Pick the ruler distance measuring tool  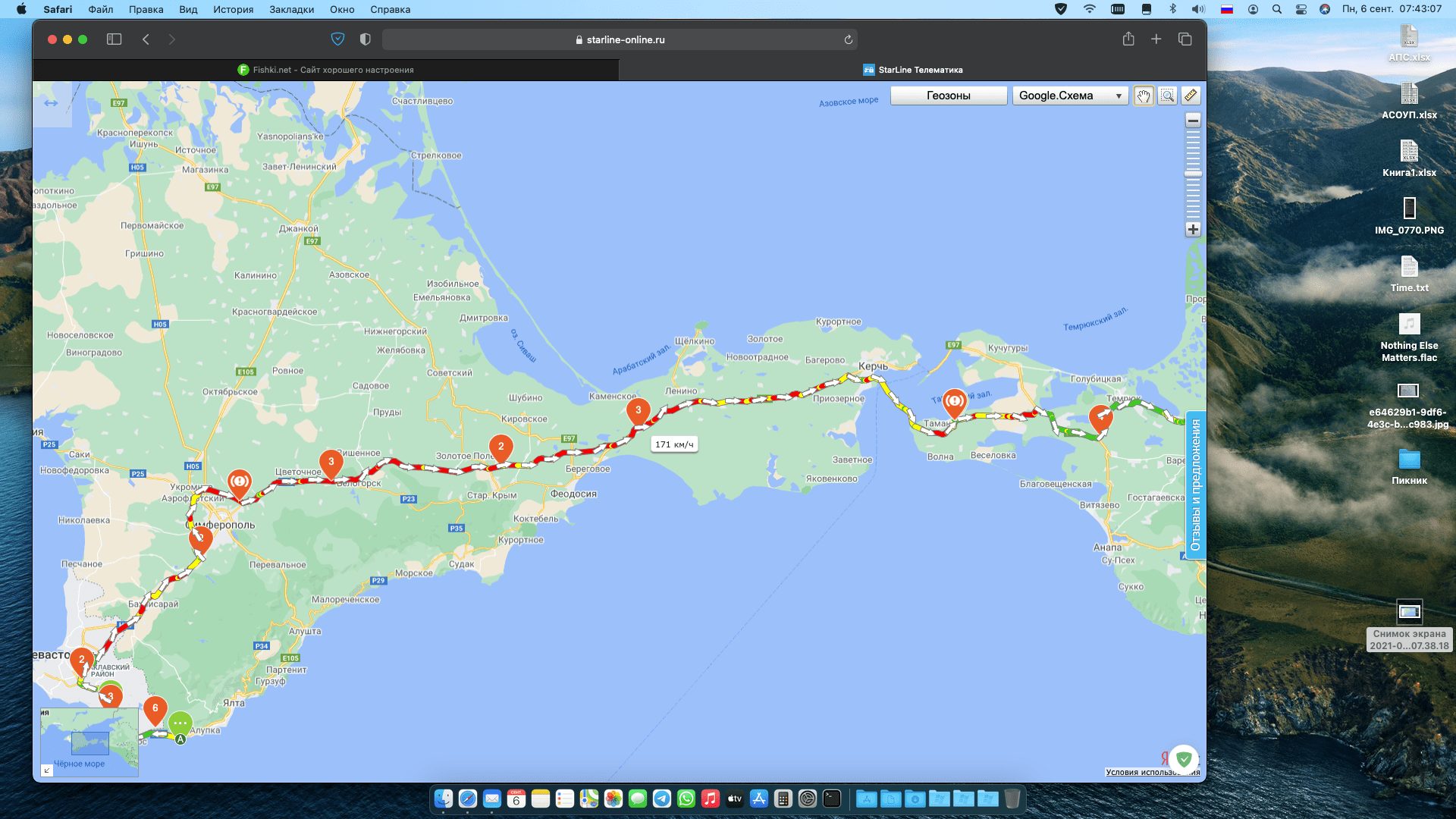coord(1191,96)
